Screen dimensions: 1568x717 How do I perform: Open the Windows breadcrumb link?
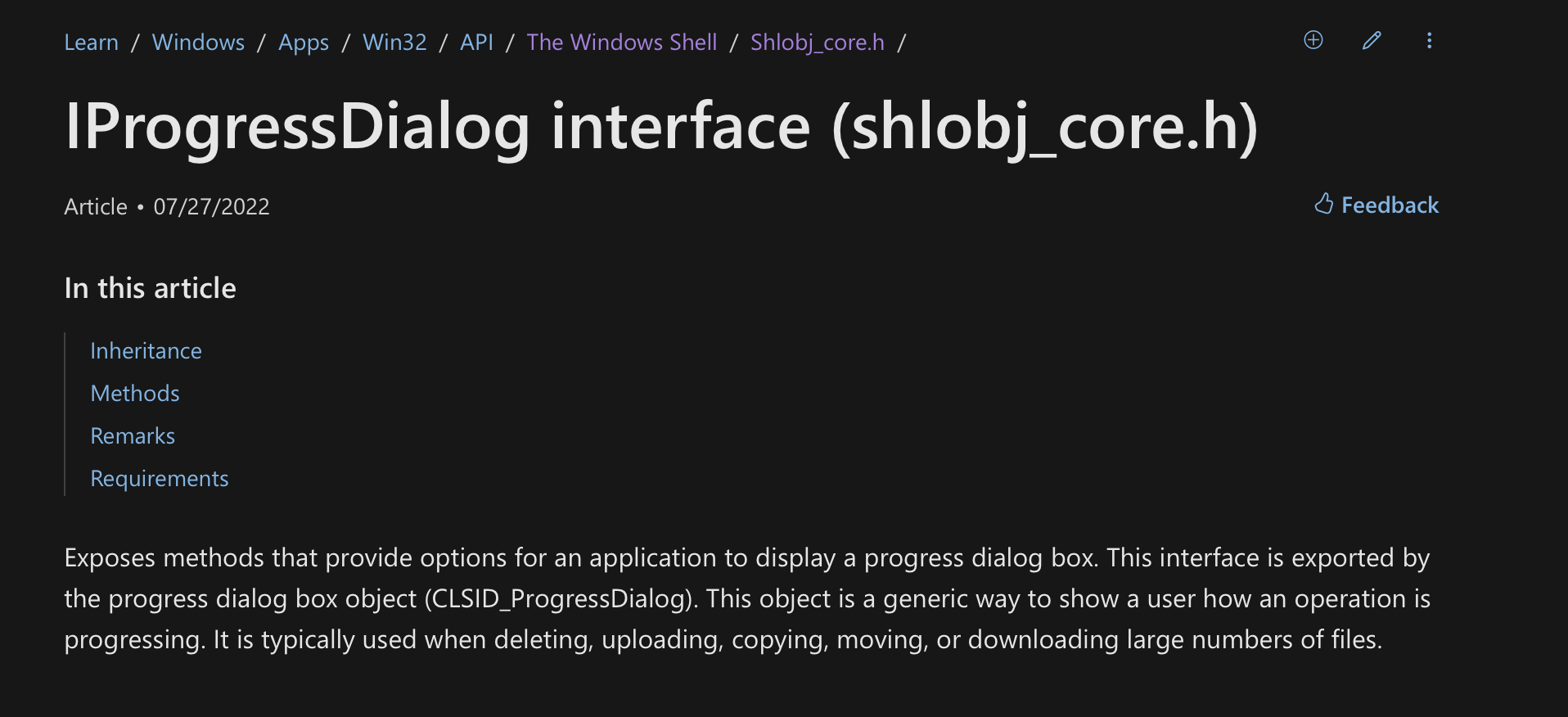[197, 42]
